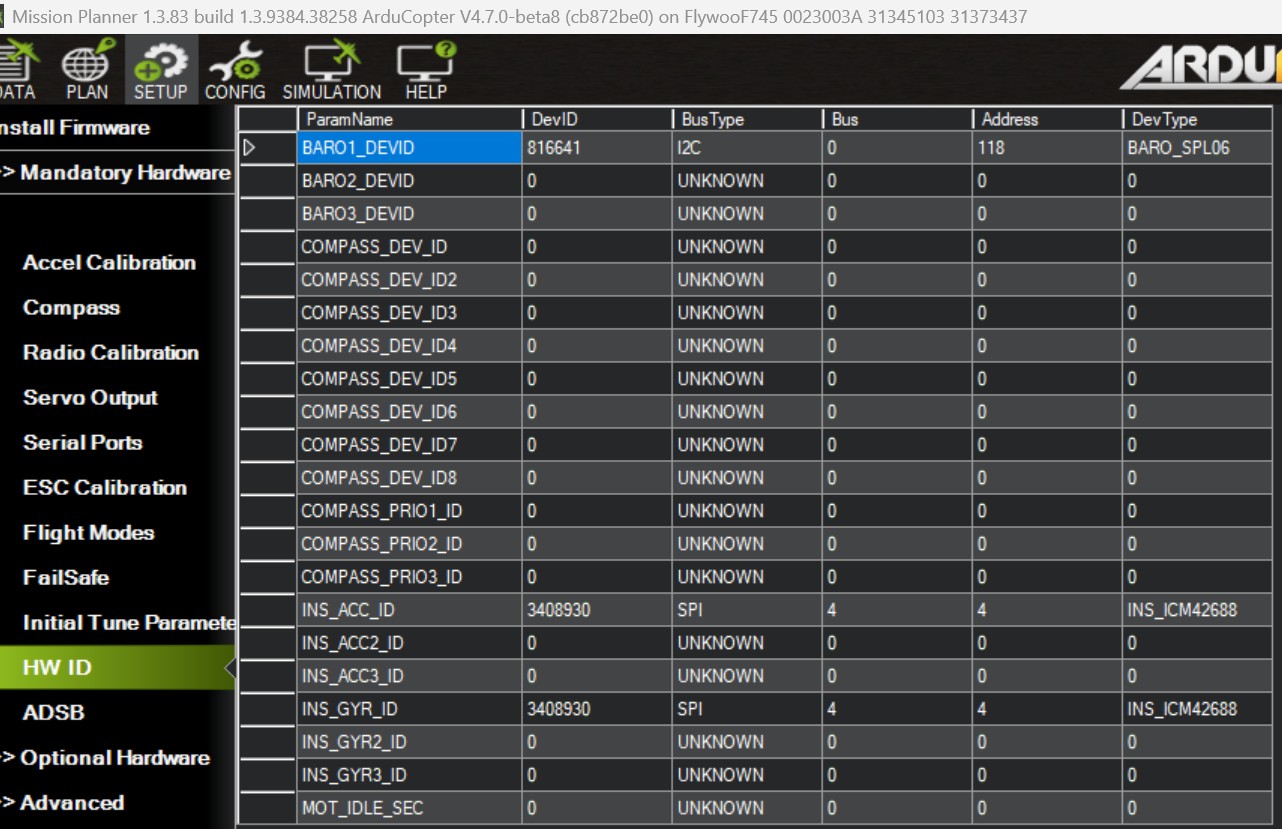The width and height of the screenshot is (1282, 829).
Task: Expand the Mandatory Hardware section
Action: (116, 173)
